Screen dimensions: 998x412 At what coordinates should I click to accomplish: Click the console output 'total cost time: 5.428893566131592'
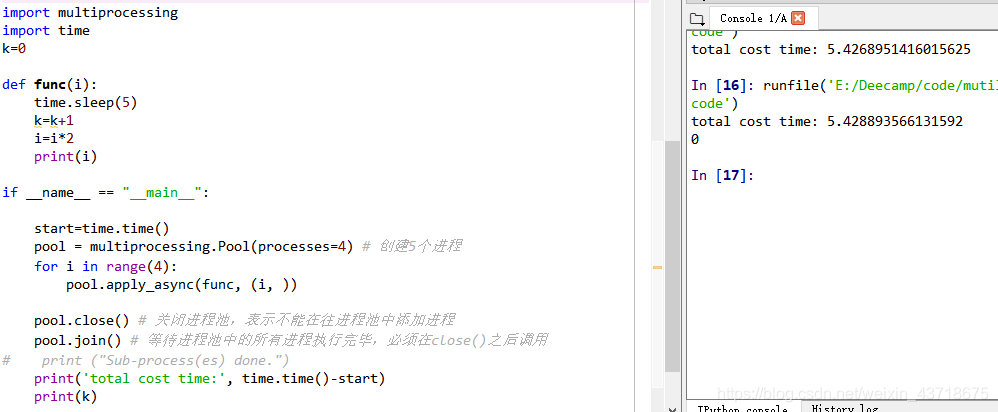pyautogui.click(x=827, y=121)
